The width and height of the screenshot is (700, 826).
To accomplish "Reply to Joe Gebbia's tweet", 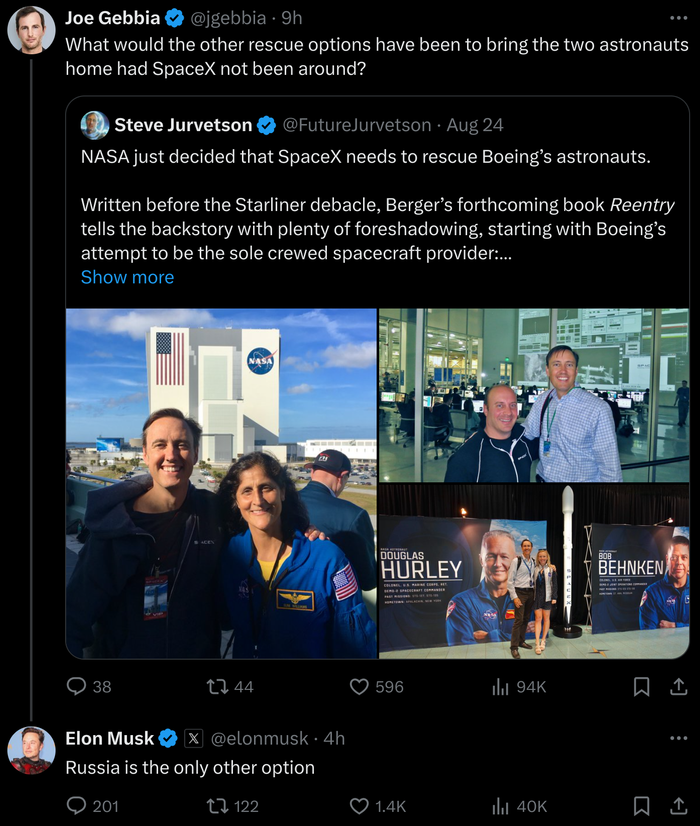I will pos(77,686).
